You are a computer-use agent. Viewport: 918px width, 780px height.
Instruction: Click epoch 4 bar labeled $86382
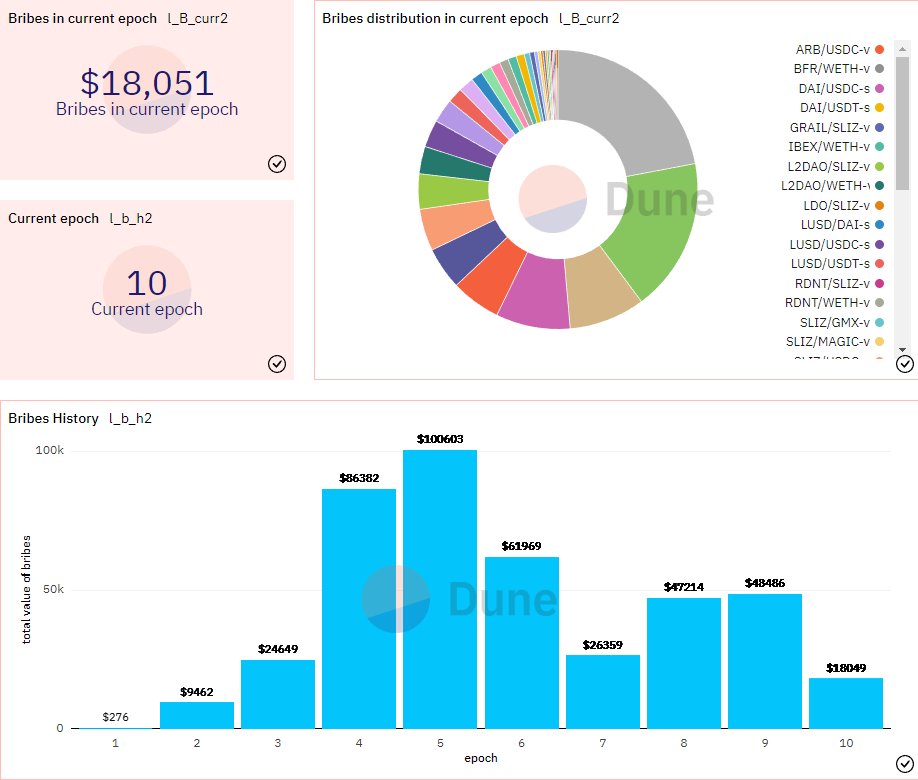coord(359,609)
